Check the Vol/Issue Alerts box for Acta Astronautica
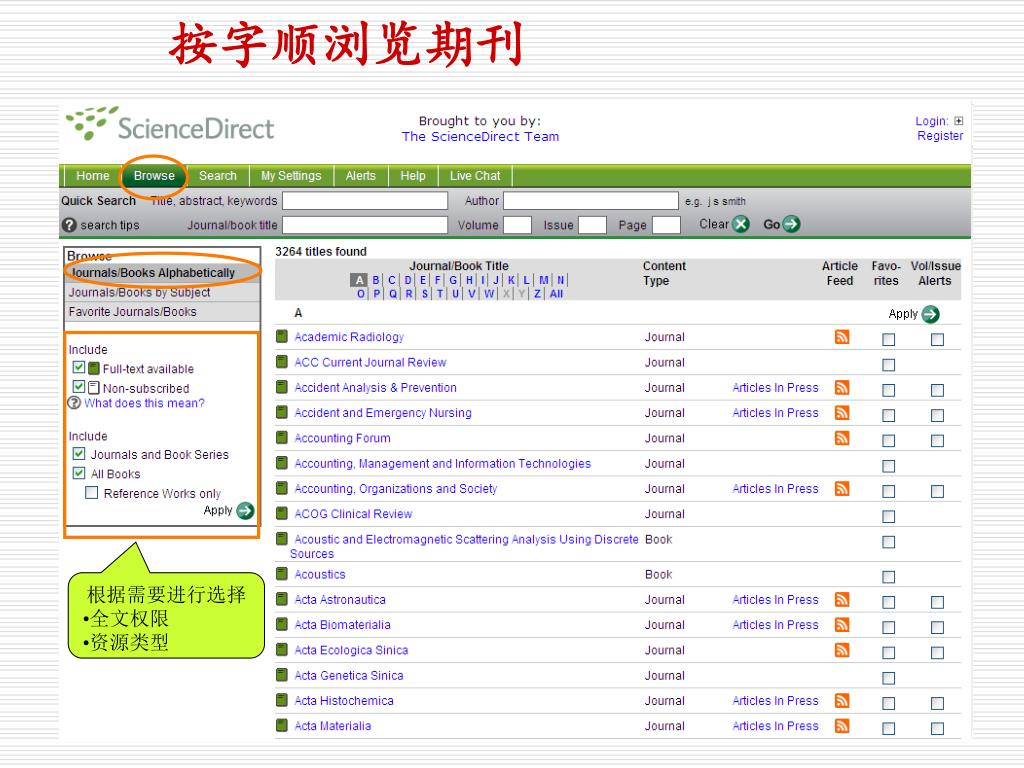Viewport: 1024px width, 768px height. click(937, 602)
